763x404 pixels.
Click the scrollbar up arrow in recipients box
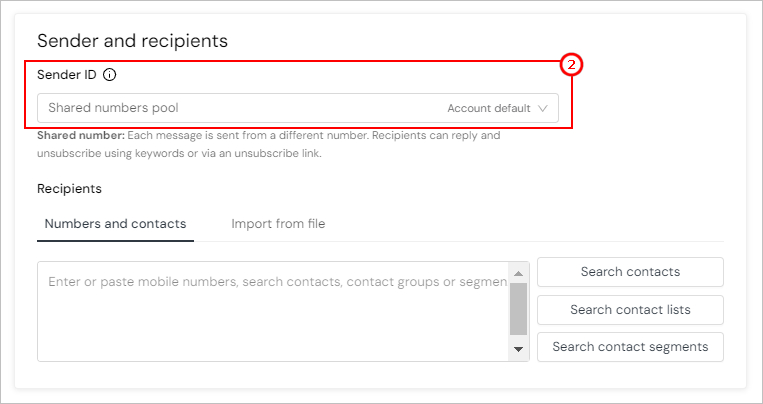[518, 273]
